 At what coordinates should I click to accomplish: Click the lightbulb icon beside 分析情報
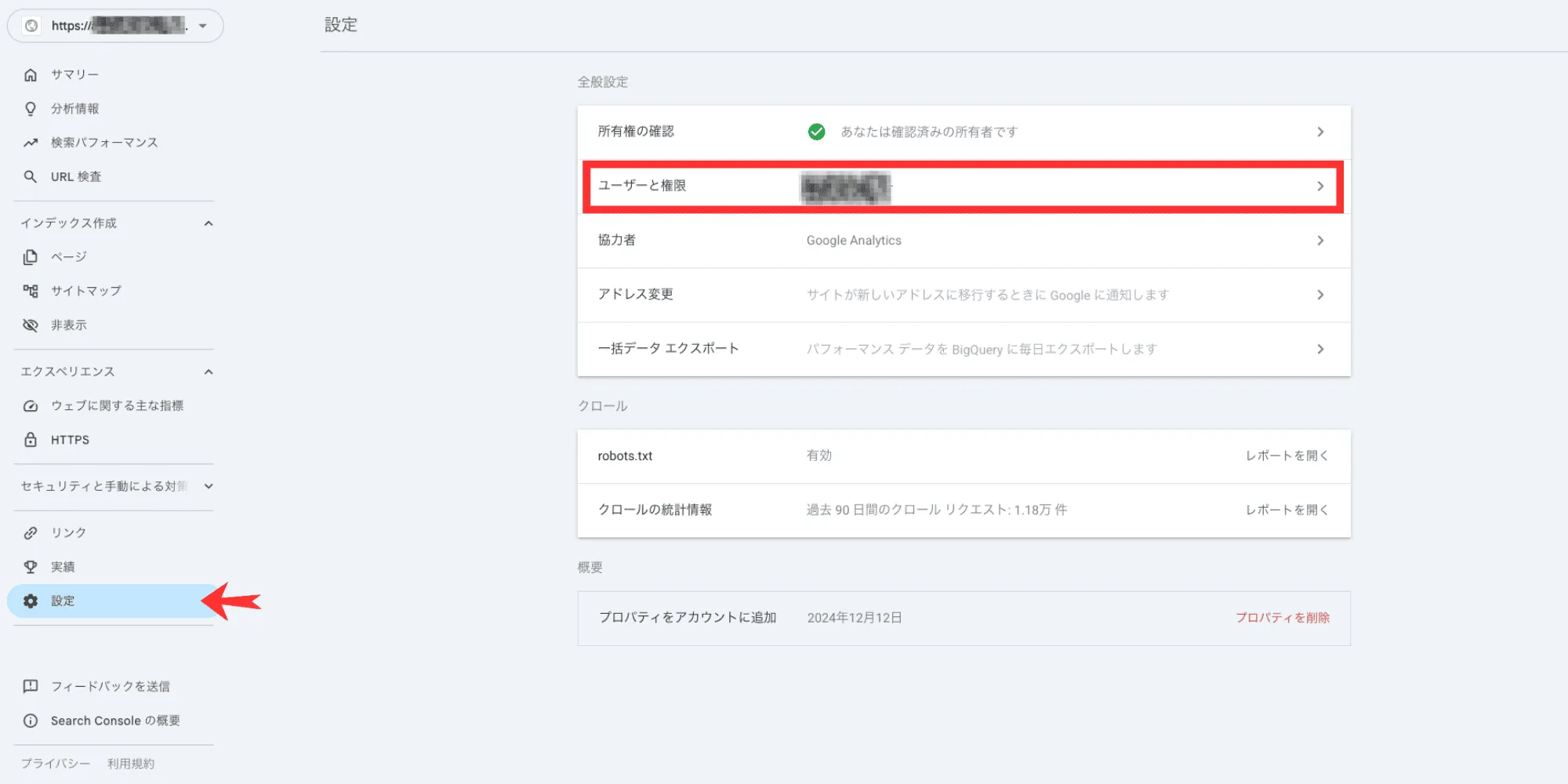point(31,109)
